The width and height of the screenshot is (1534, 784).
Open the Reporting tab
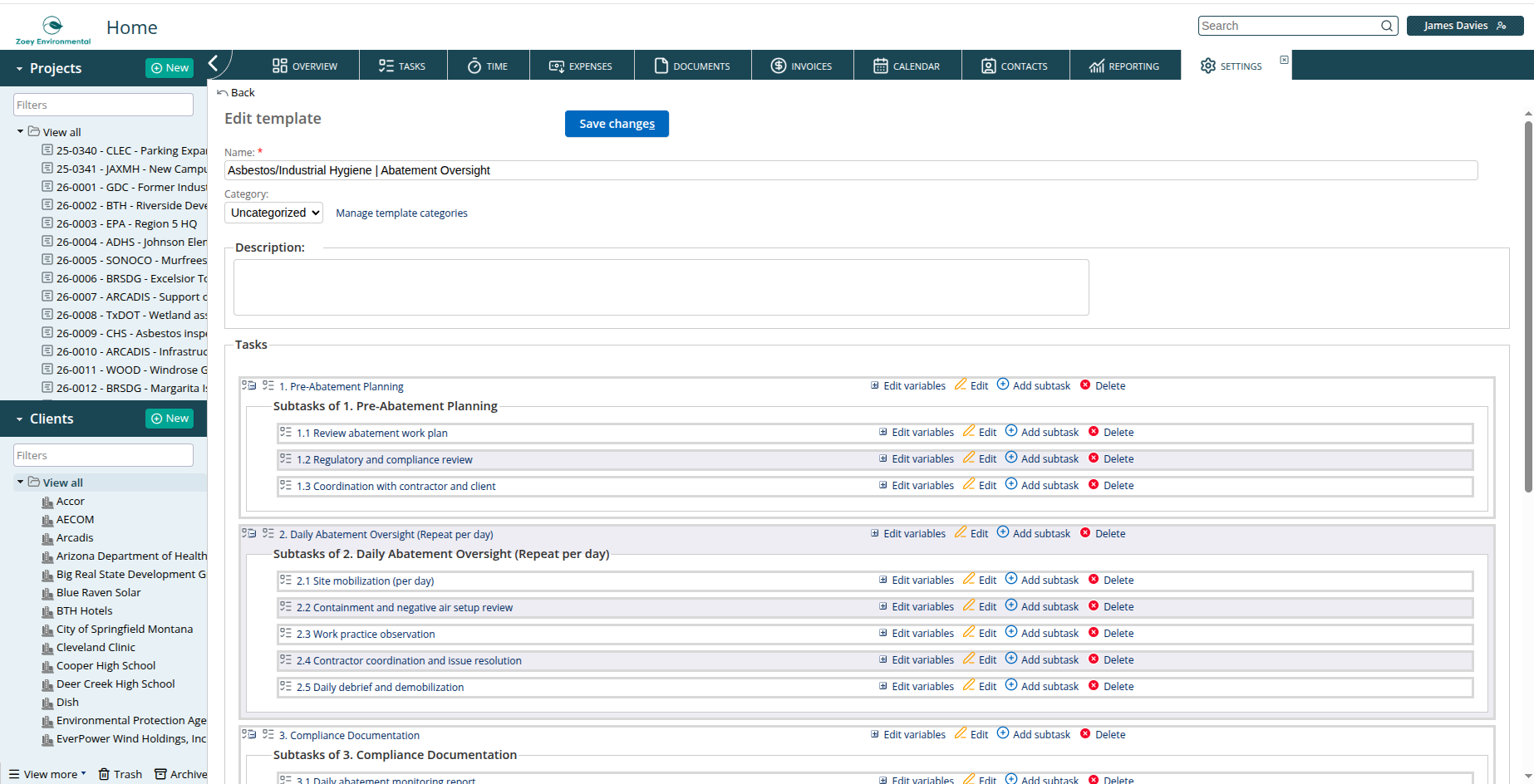(1124, 66)
